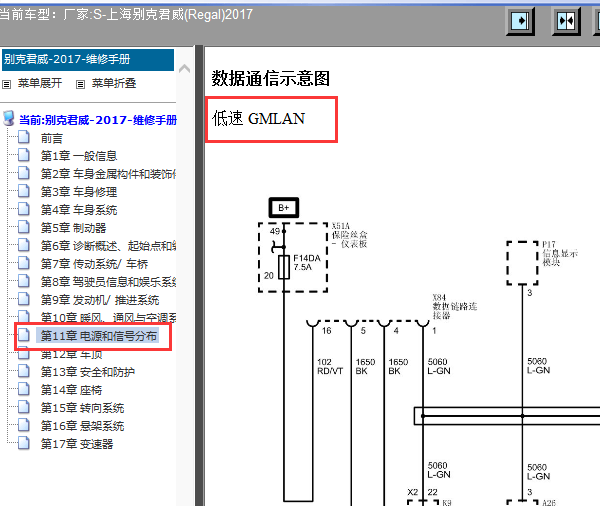This screenshot has width=600, height=506.
Task: Click the page icon beside 第15章
Action: (24, 407)
